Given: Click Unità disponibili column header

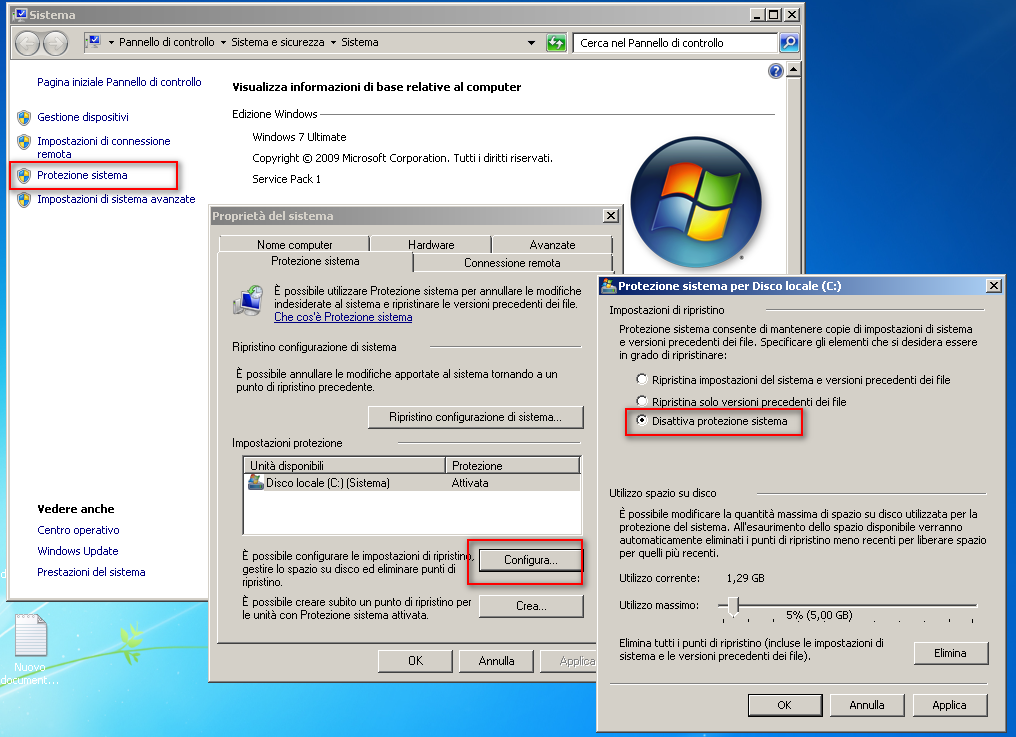Looking at the screenshot, I should point(345,465).
